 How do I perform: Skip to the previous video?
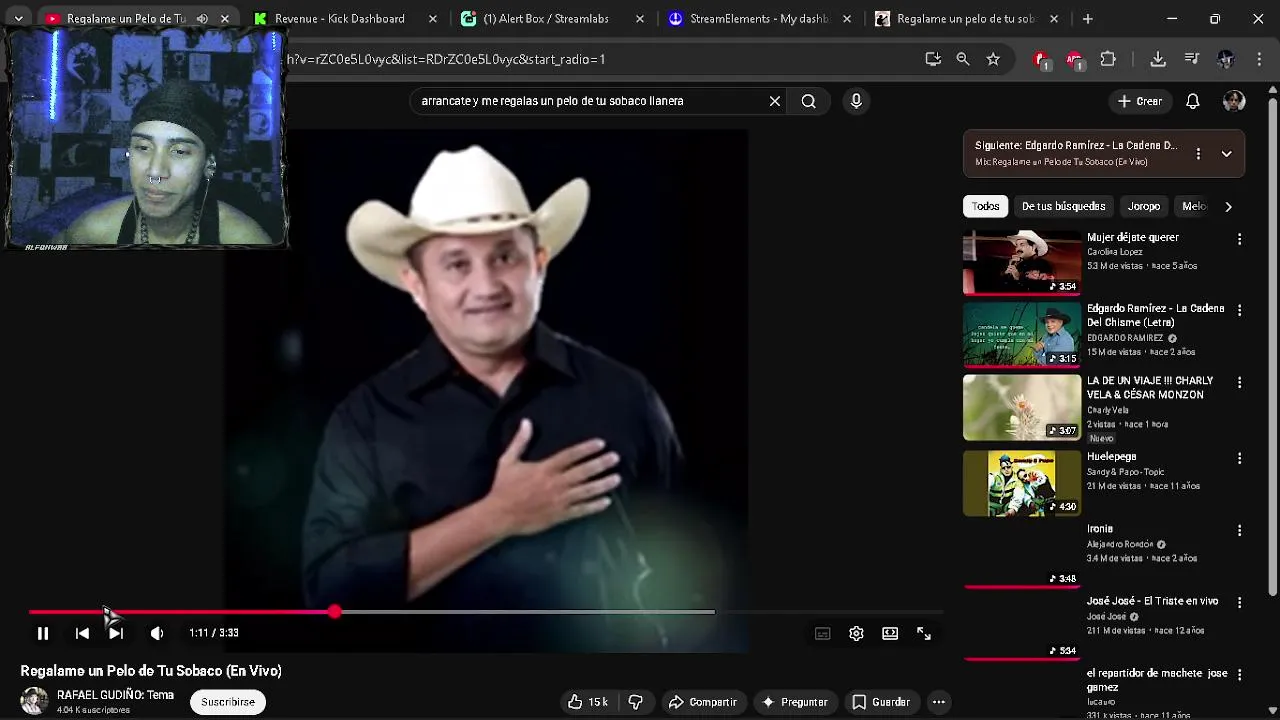coord(82,633)
